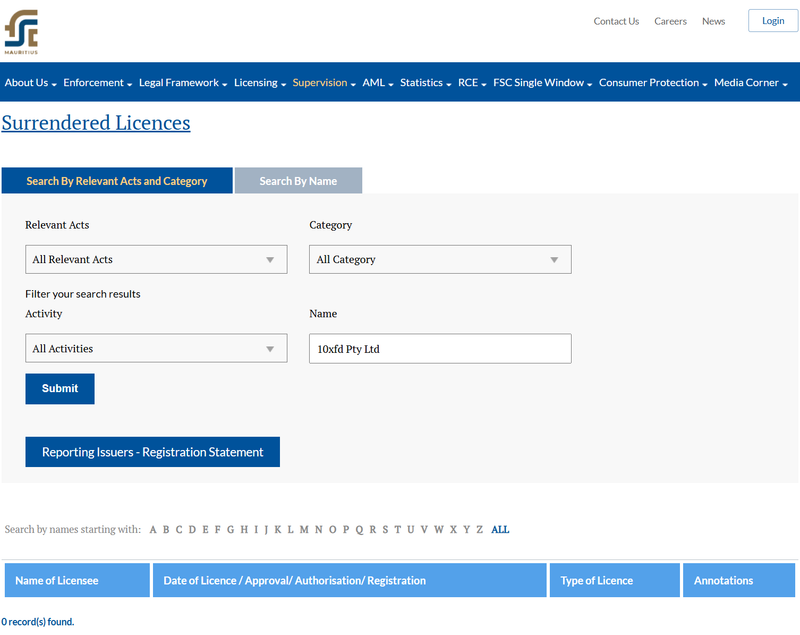The image size is (800, 635).
Task: Filter names starting with F
Action: (217, 529)
